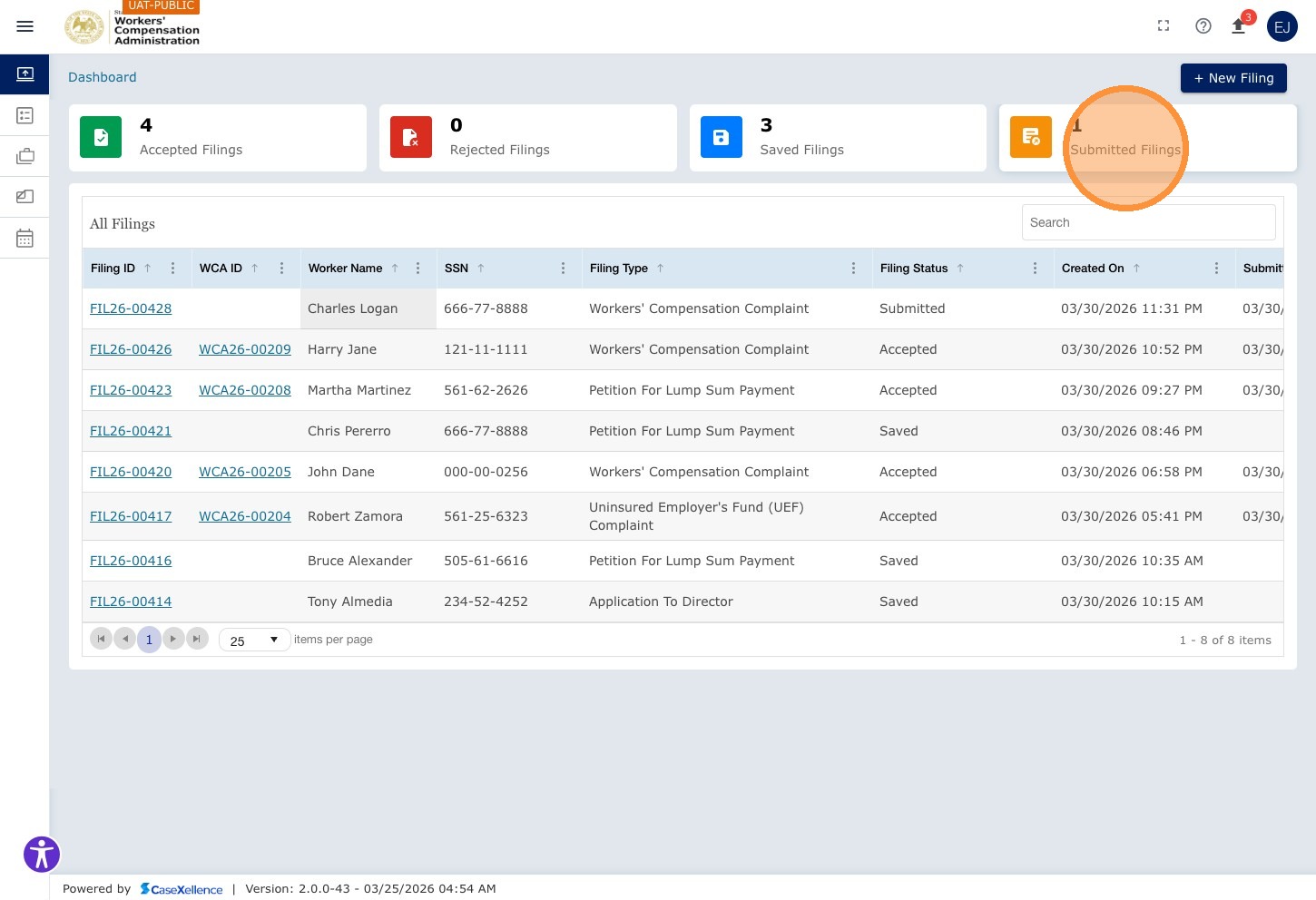Open filing FIL26-00420
The height and width of the screenshot is (900, 1316).
click(x=131, y=472)
